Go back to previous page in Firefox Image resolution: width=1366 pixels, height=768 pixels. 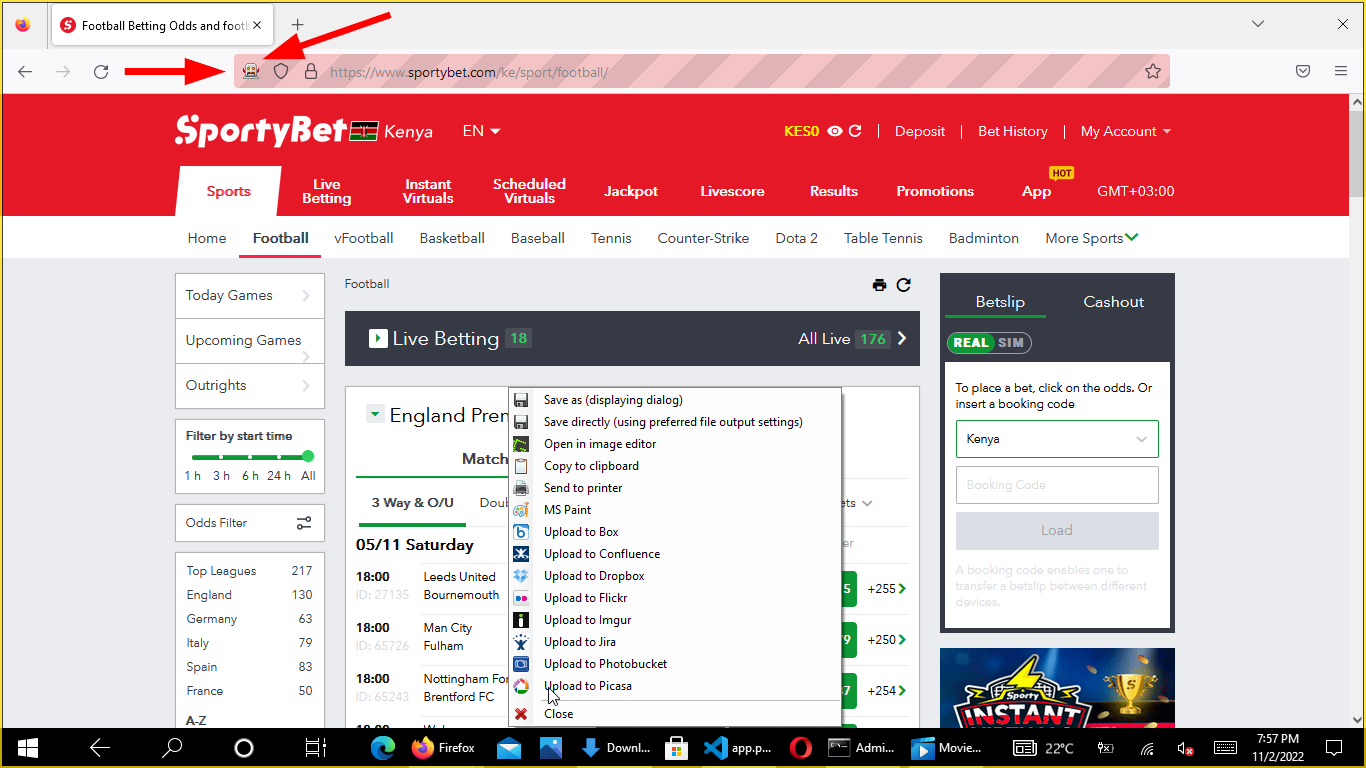click(x=25, y=71)
